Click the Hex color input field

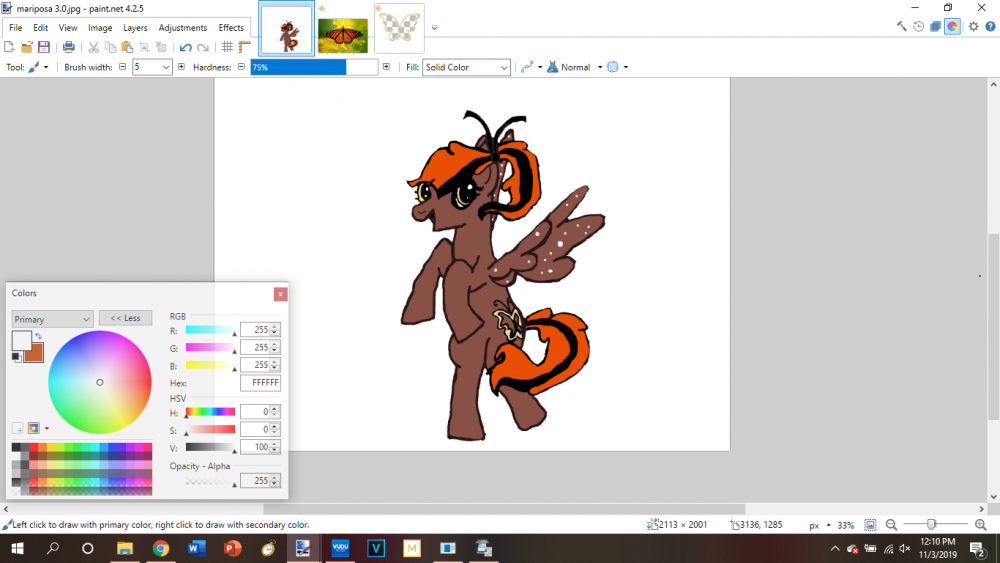click(260, 383)
